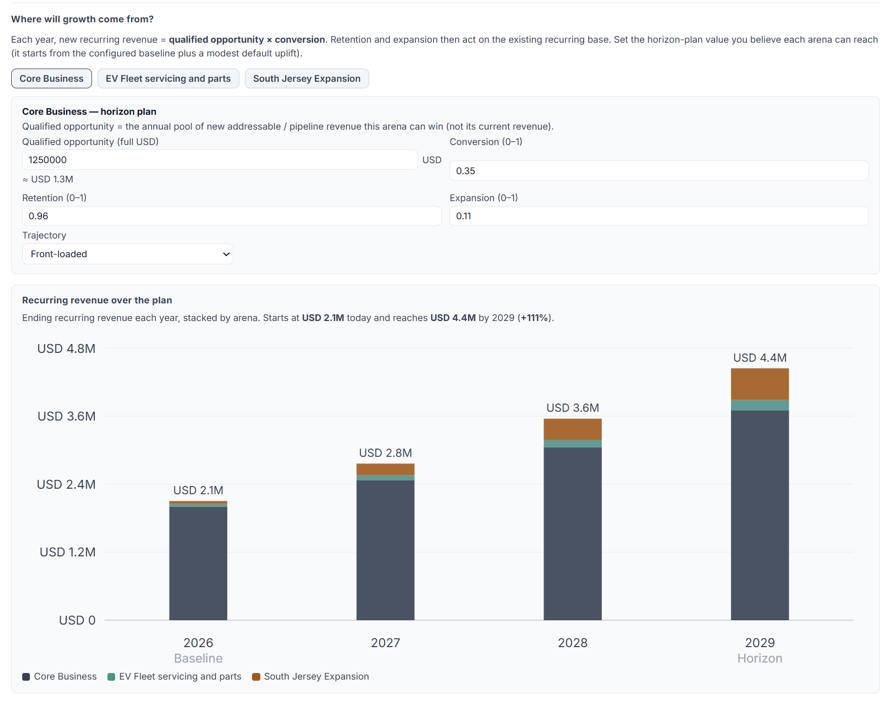This screenshot has height=702, width=885.
Task: Open the South Jersey Expansion tab
Action: (306, 78)
